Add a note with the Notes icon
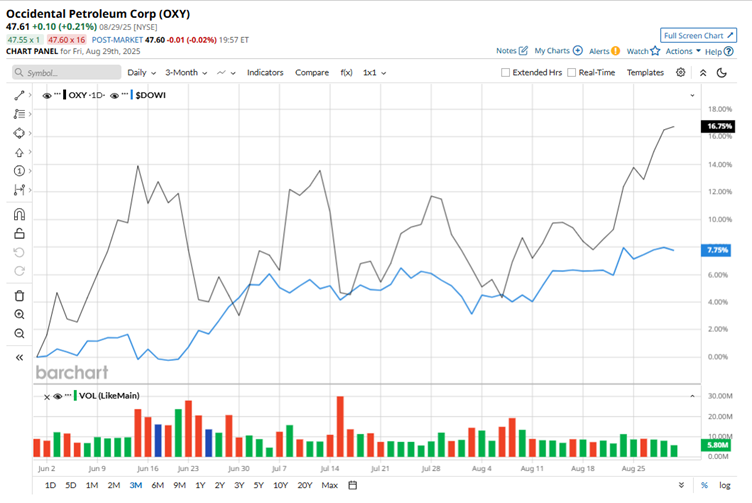The height and width of the screenshot is (503, 752). pos(523,50)
